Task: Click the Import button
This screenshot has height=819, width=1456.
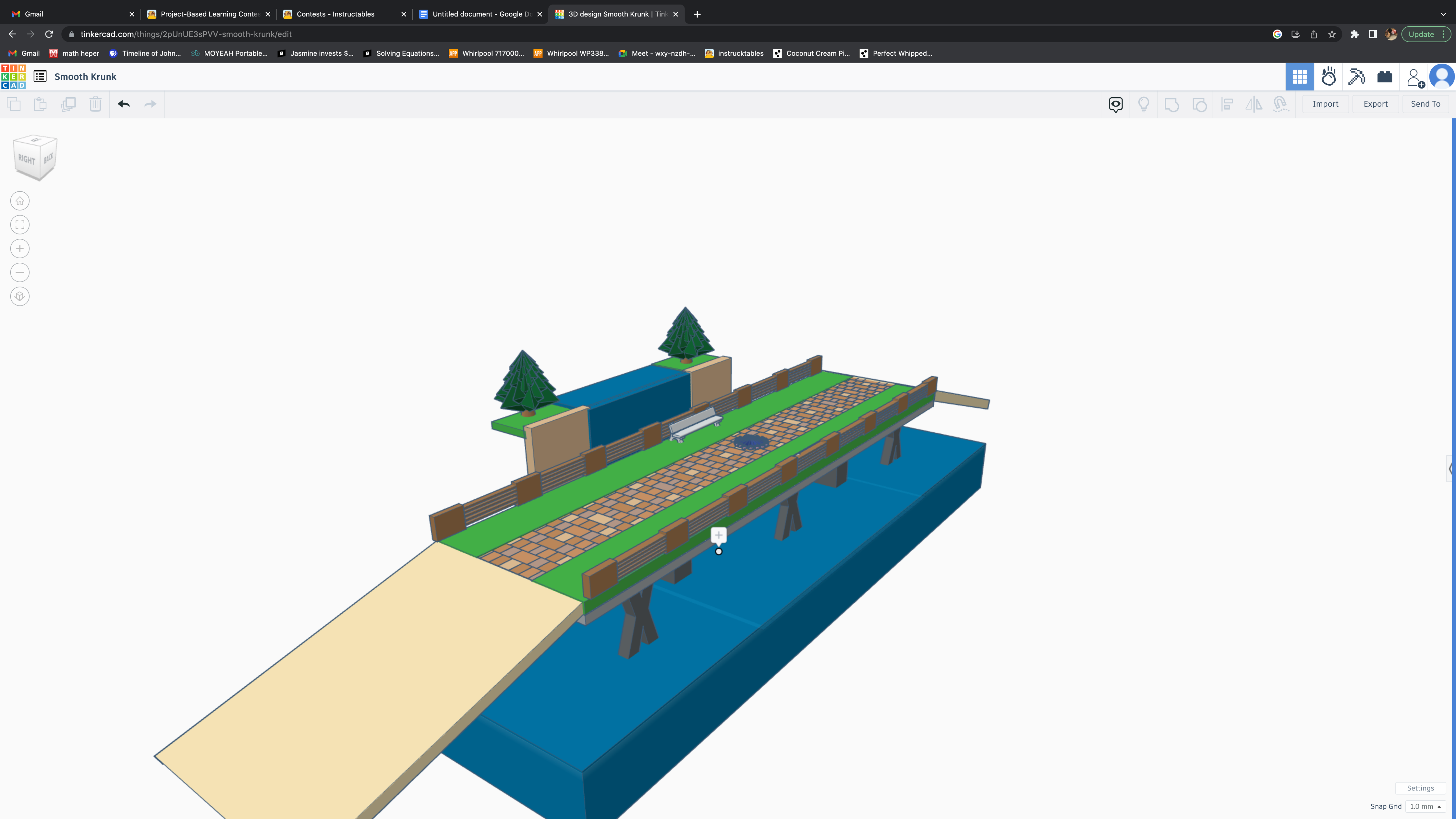Action: [x=1326, y=104]
